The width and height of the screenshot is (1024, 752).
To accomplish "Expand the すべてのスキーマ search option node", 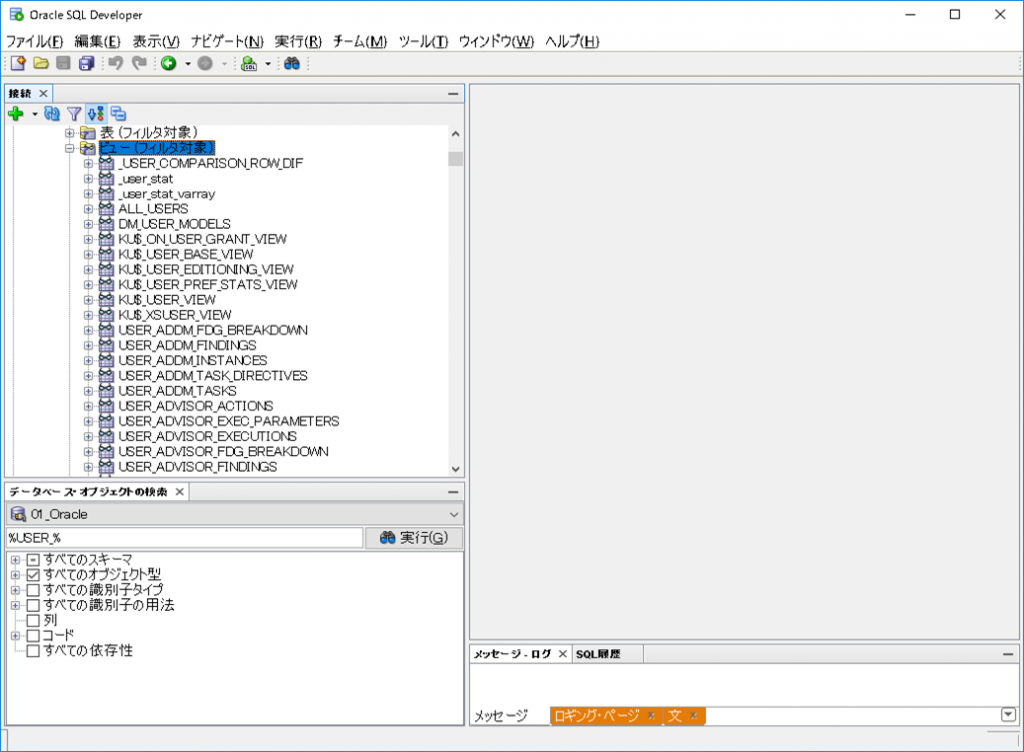I will (16, 560).
